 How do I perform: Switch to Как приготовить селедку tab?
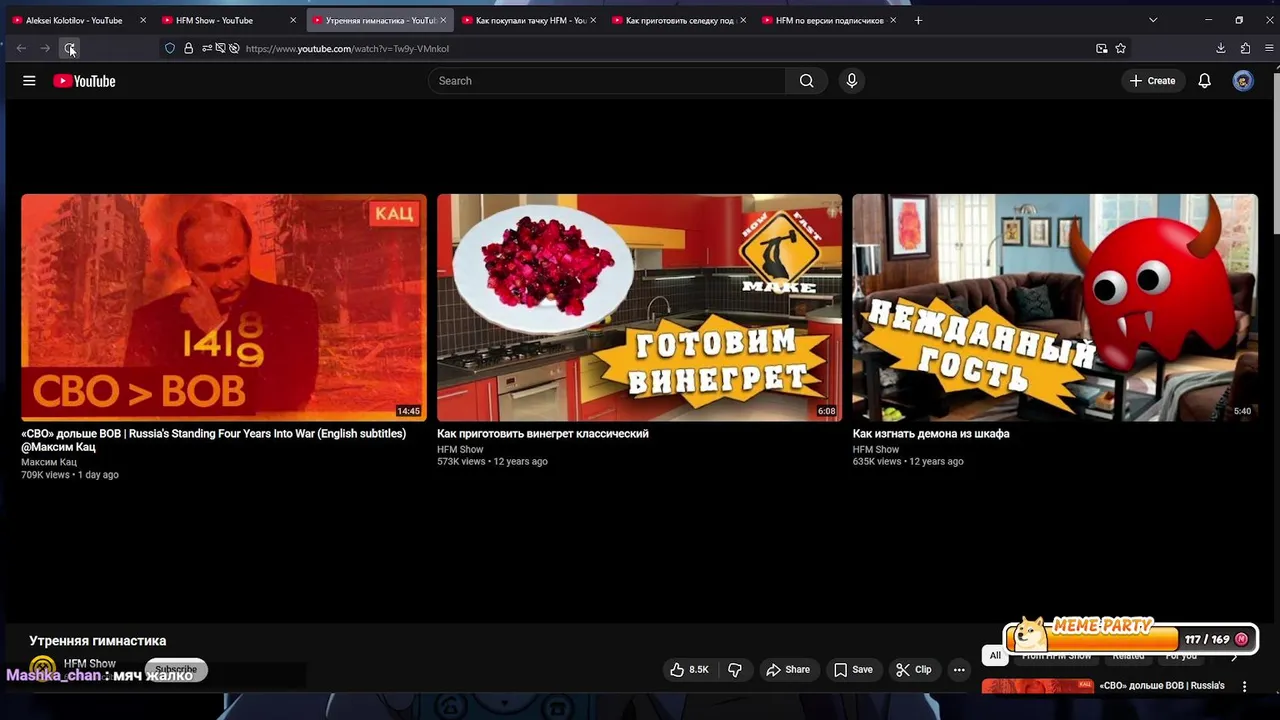point(680,20)
